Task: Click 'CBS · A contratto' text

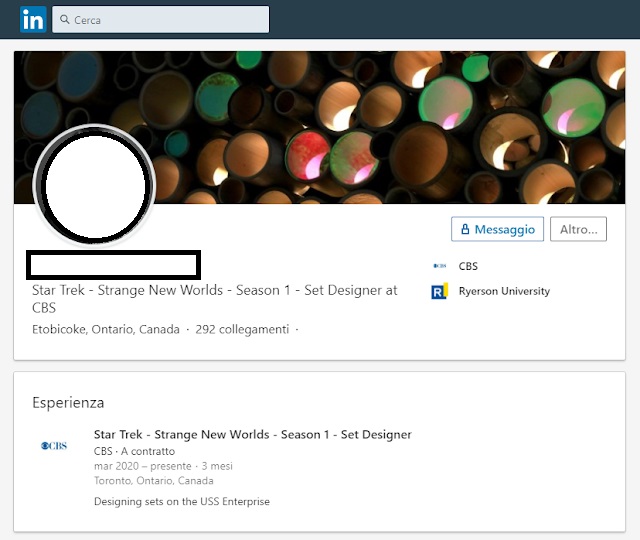Action: point(134,451)
